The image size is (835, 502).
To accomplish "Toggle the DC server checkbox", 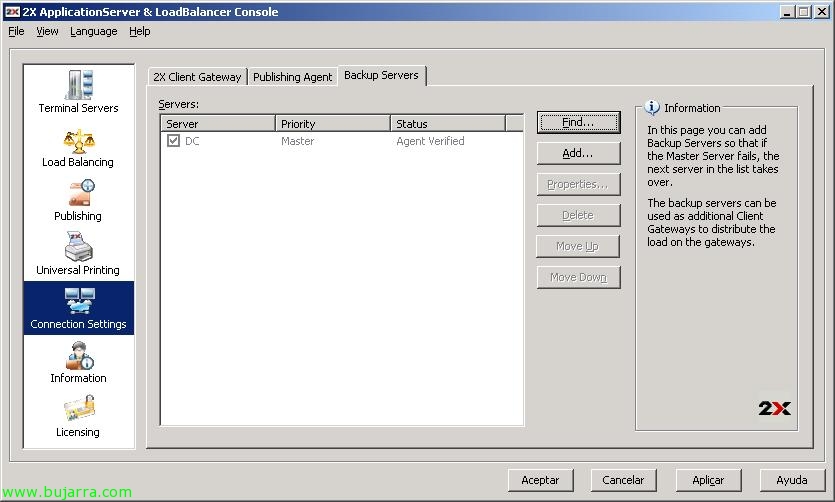I will pyautogui.click(x=173, y=141).
